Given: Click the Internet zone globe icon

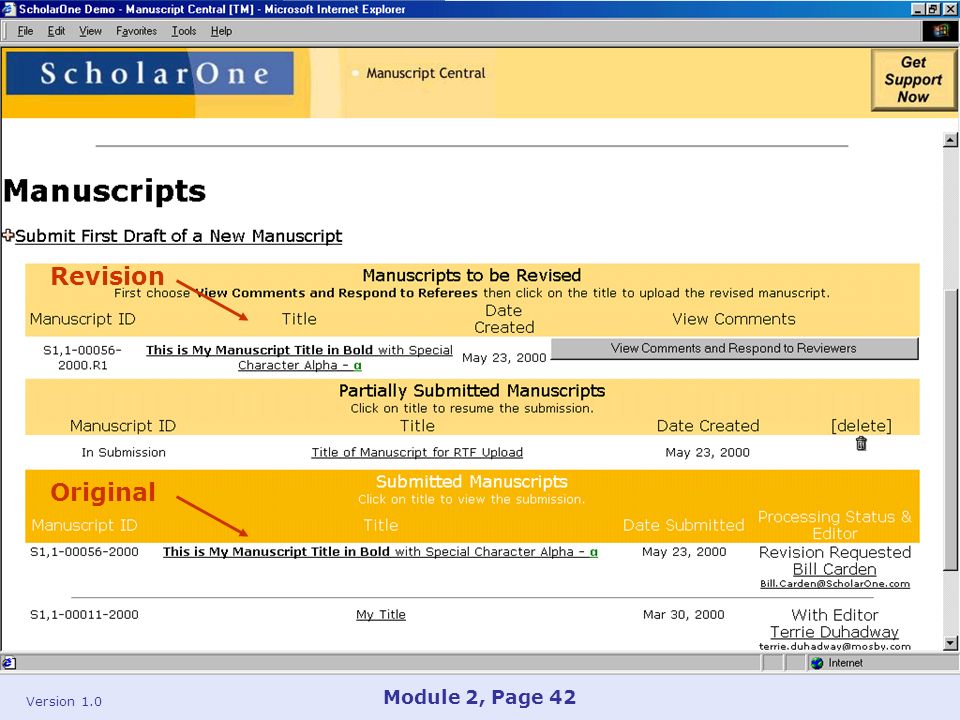Looking at the screenshot, I should tap(817, 663).
